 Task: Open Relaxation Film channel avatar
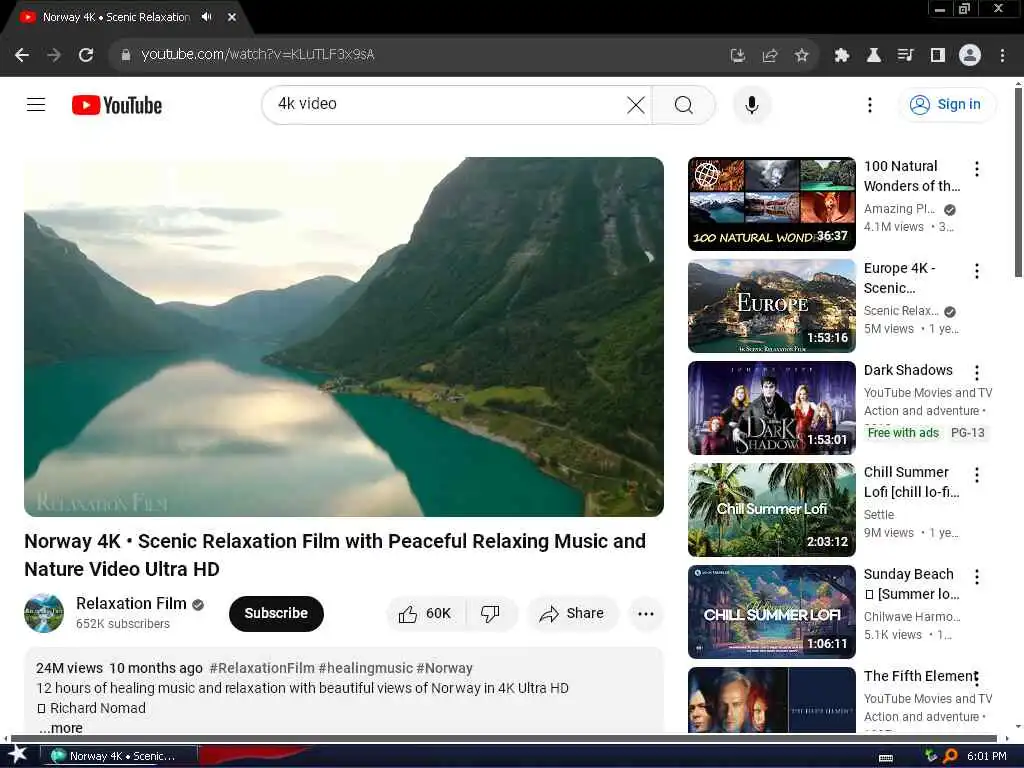[44, 613]
